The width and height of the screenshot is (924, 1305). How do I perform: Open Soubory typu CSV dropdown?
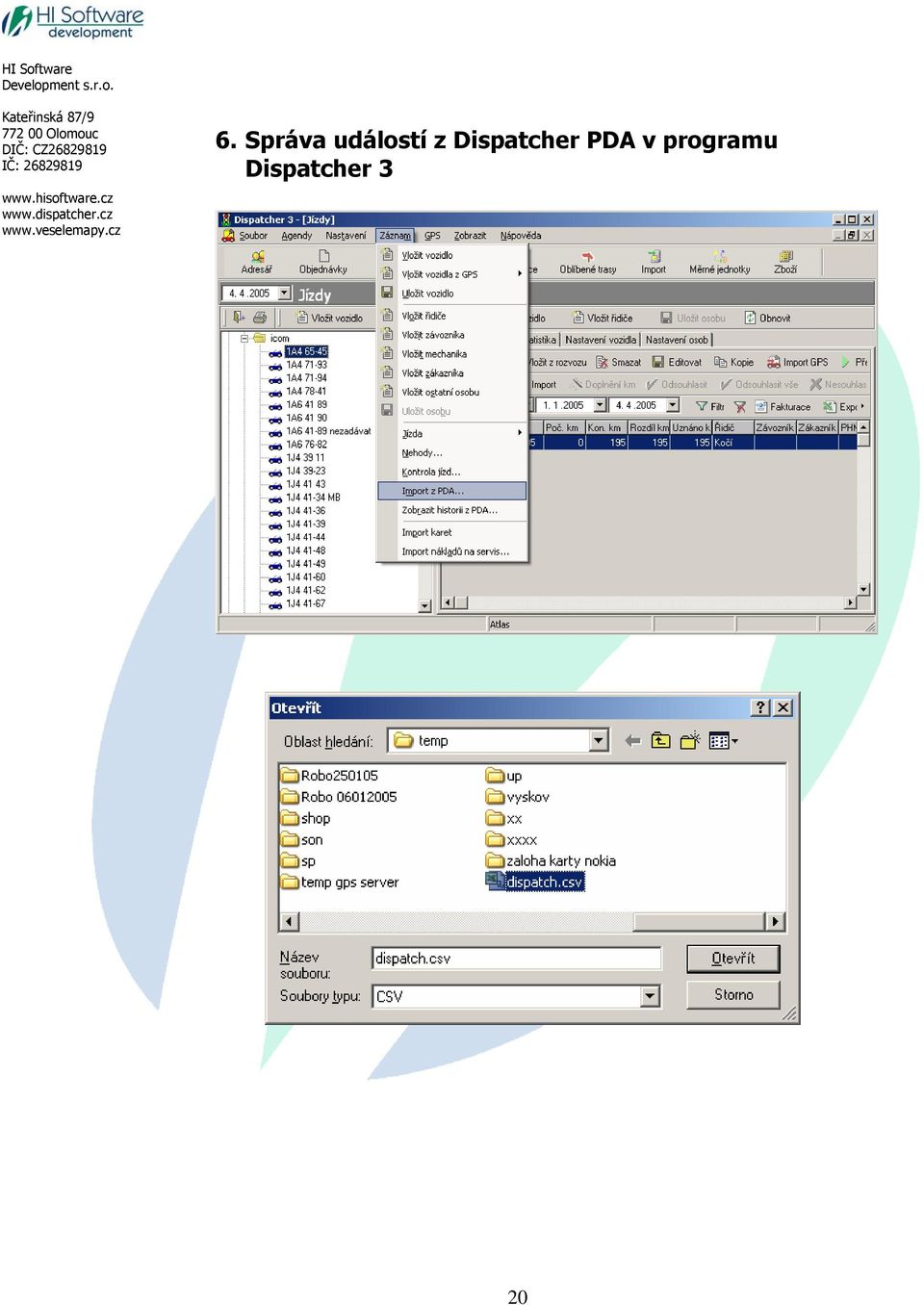pos(651,996)
